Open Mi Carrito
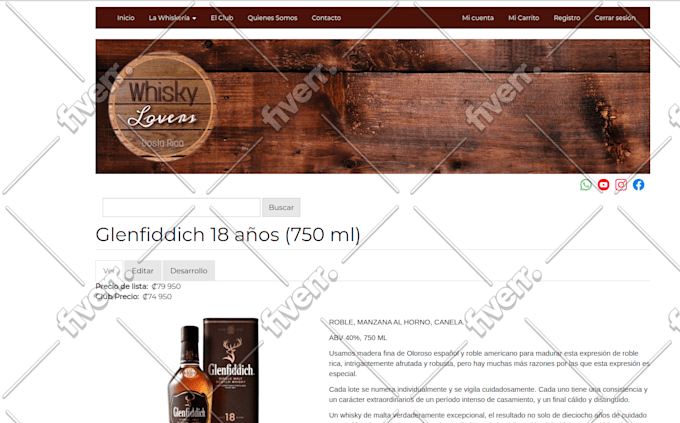Screen dimensions: 680x423 (523, 18)
